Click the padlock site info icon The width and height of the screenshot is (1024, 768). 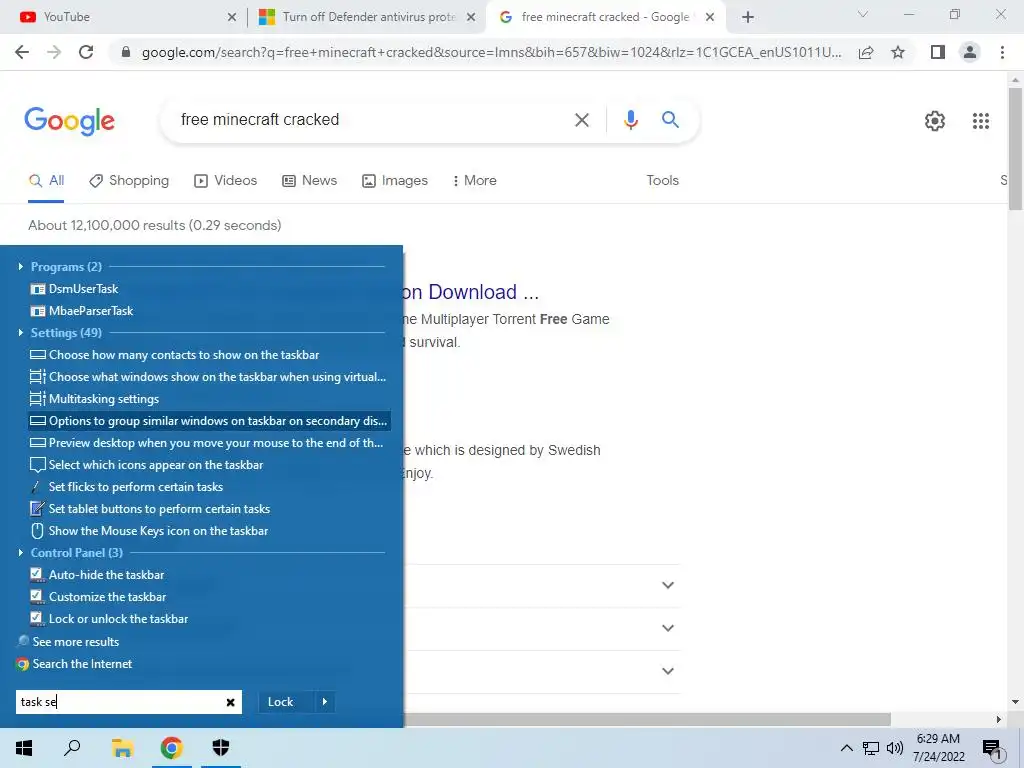pyautogui.click(x=126, y=52)
